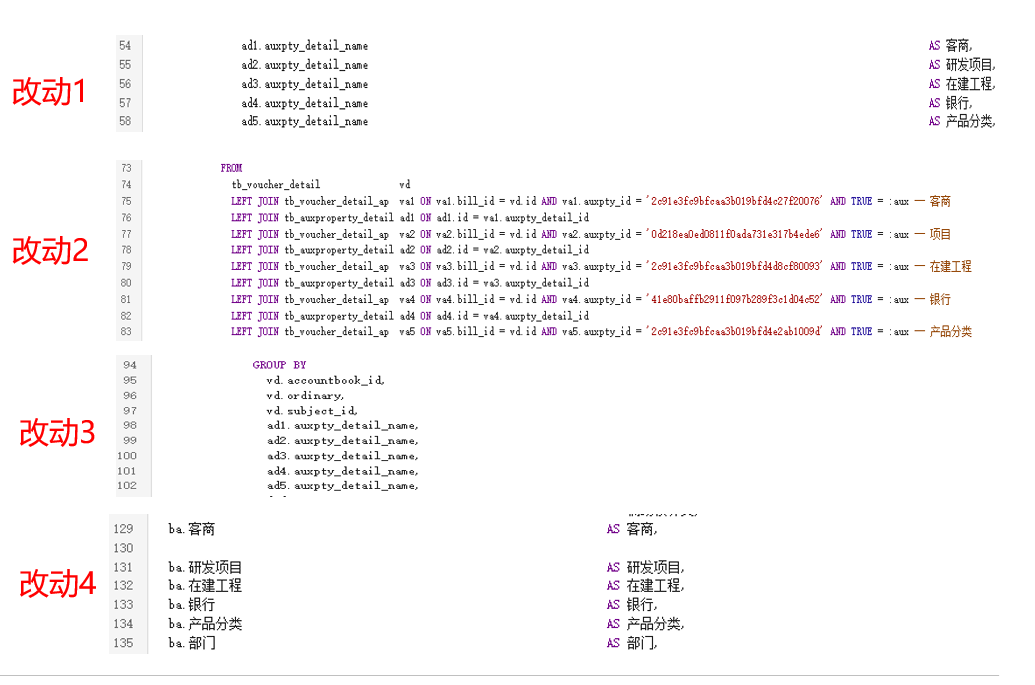Click the "AS 银行," alias on line 57
The width and height of the screenshot is (1035, 685).
click(951, 103)
